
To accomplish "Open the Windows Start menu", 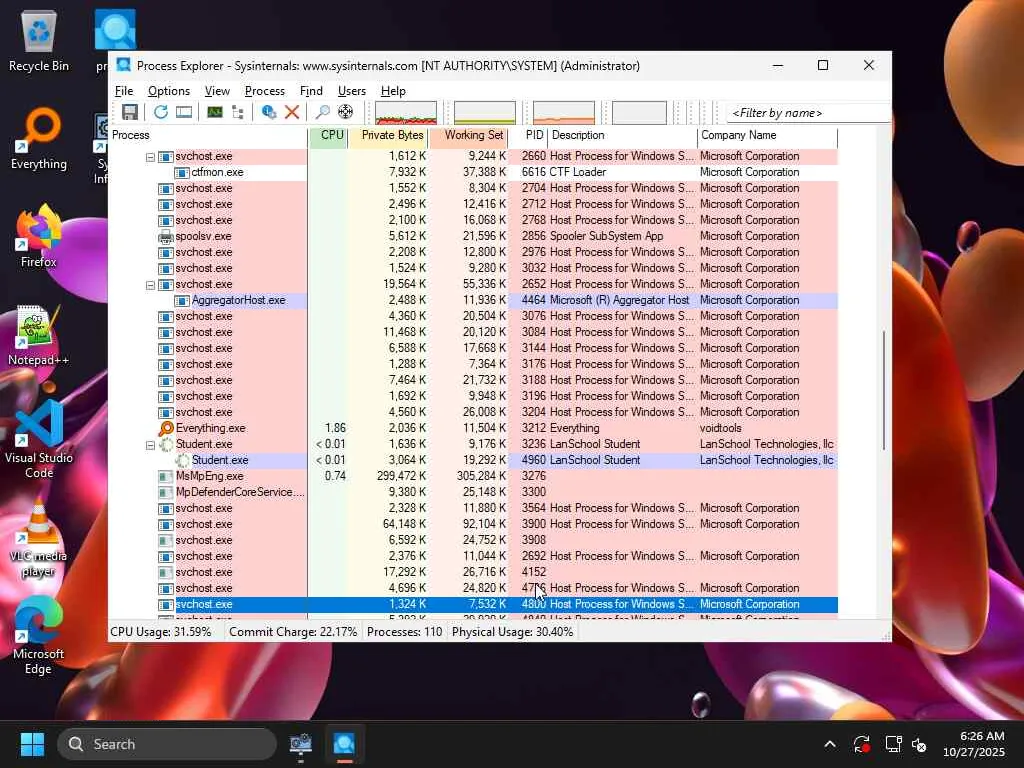I will point(32,744).
